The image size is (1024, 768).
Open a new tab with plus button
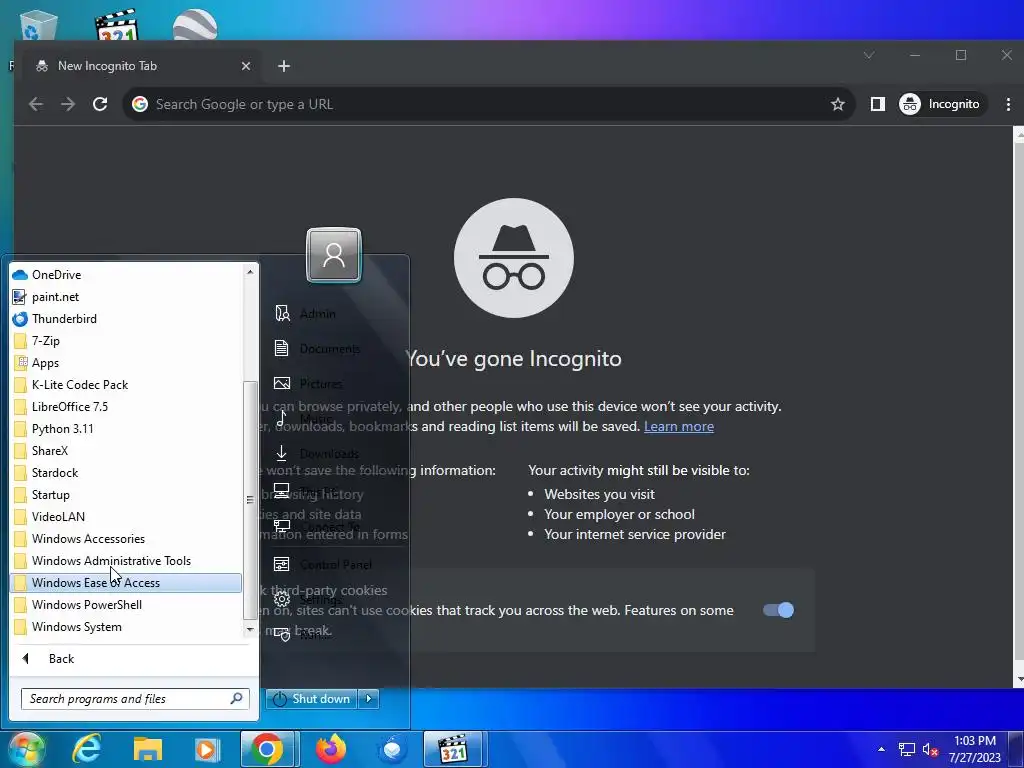[x=283, y=66]
